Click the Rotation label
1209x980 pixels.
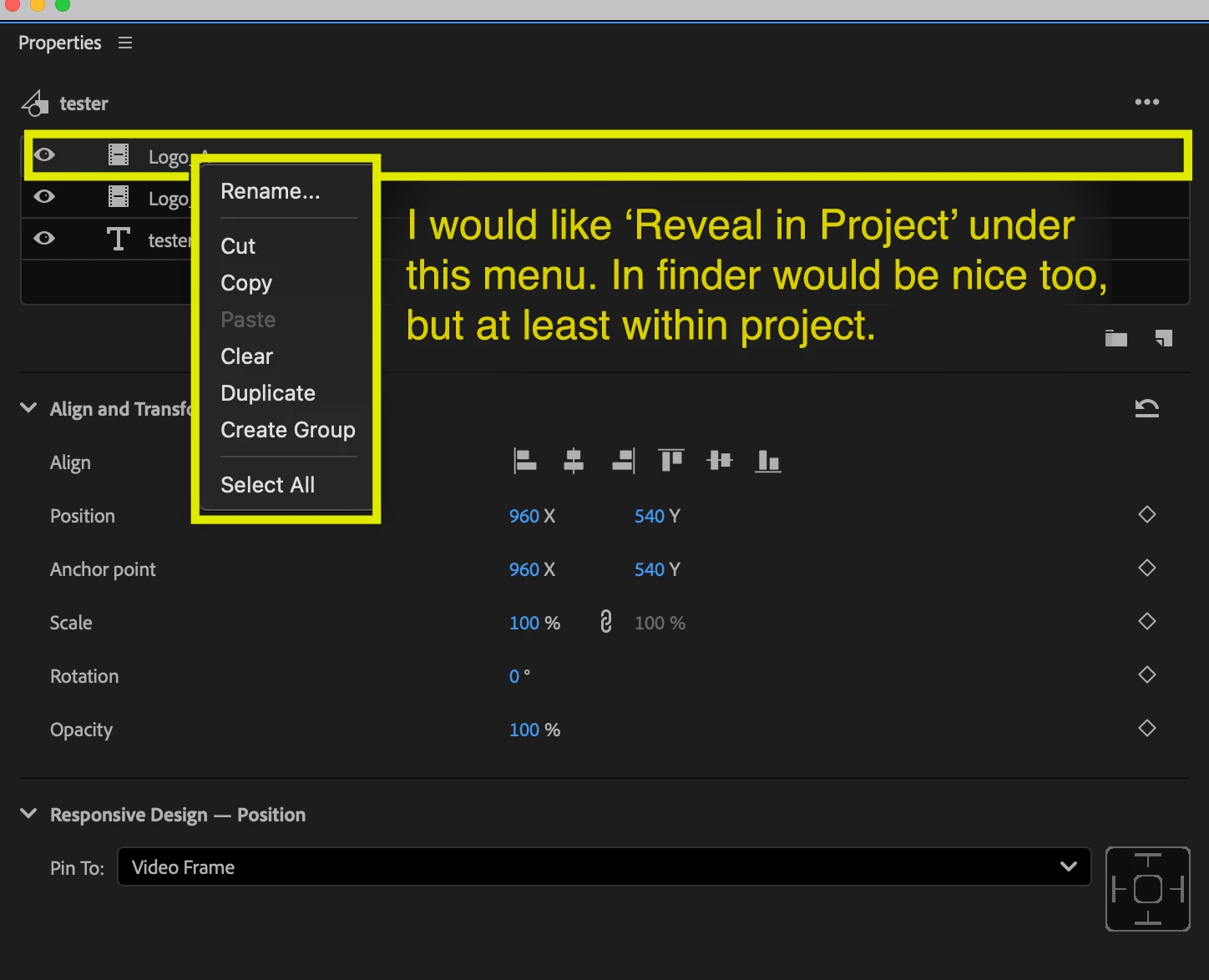tap(84, 676)
